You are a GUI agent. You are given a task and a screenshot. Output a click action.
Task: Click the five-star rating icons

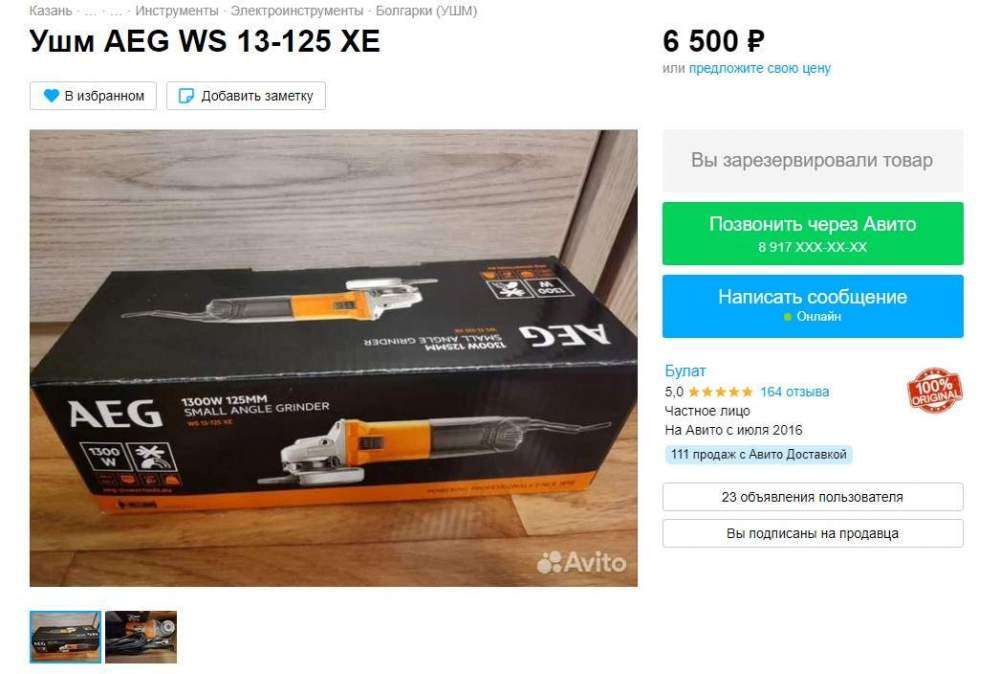click(720, 392)
